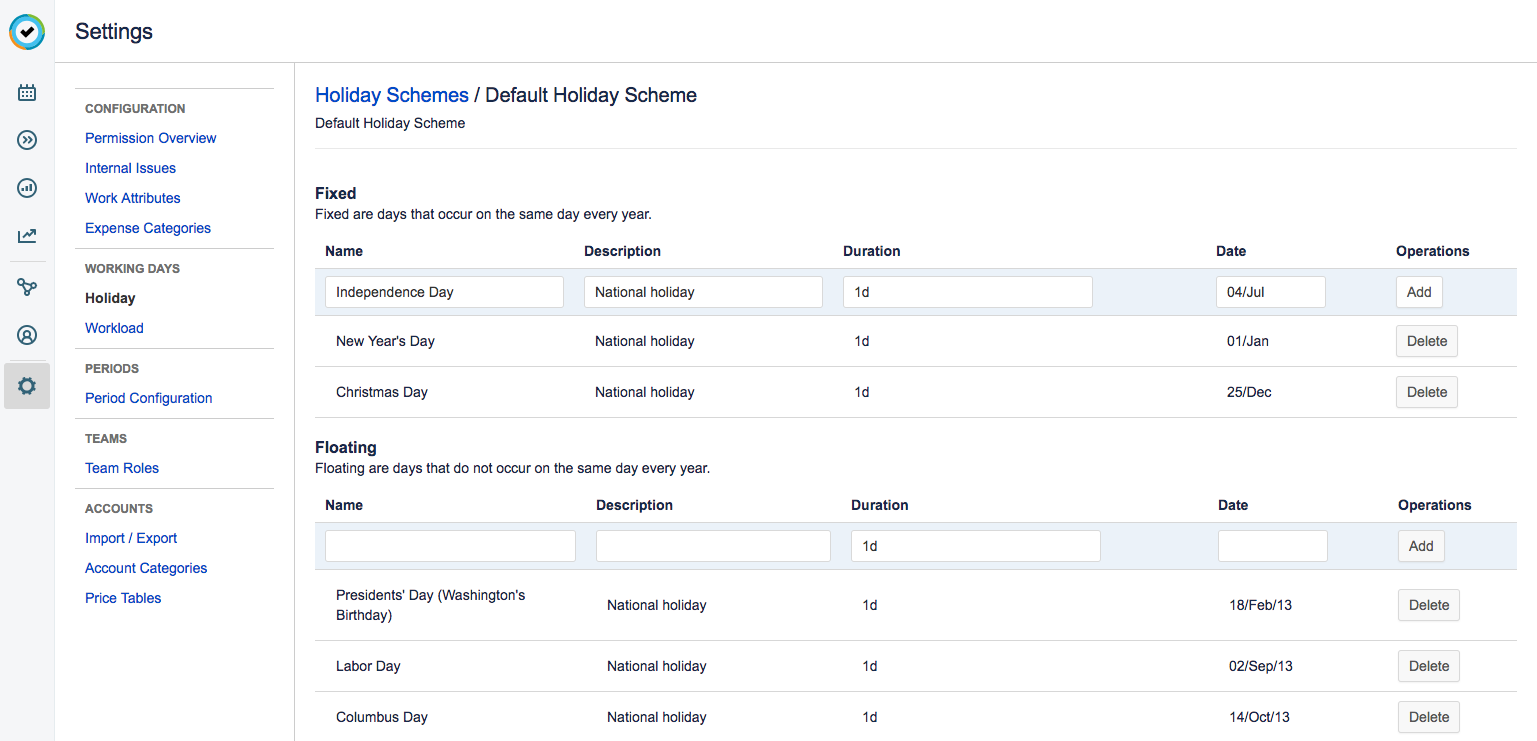Open the Team Roles page
The image size is (1537, 741).
pyautogui.click(x=122, y=467)
